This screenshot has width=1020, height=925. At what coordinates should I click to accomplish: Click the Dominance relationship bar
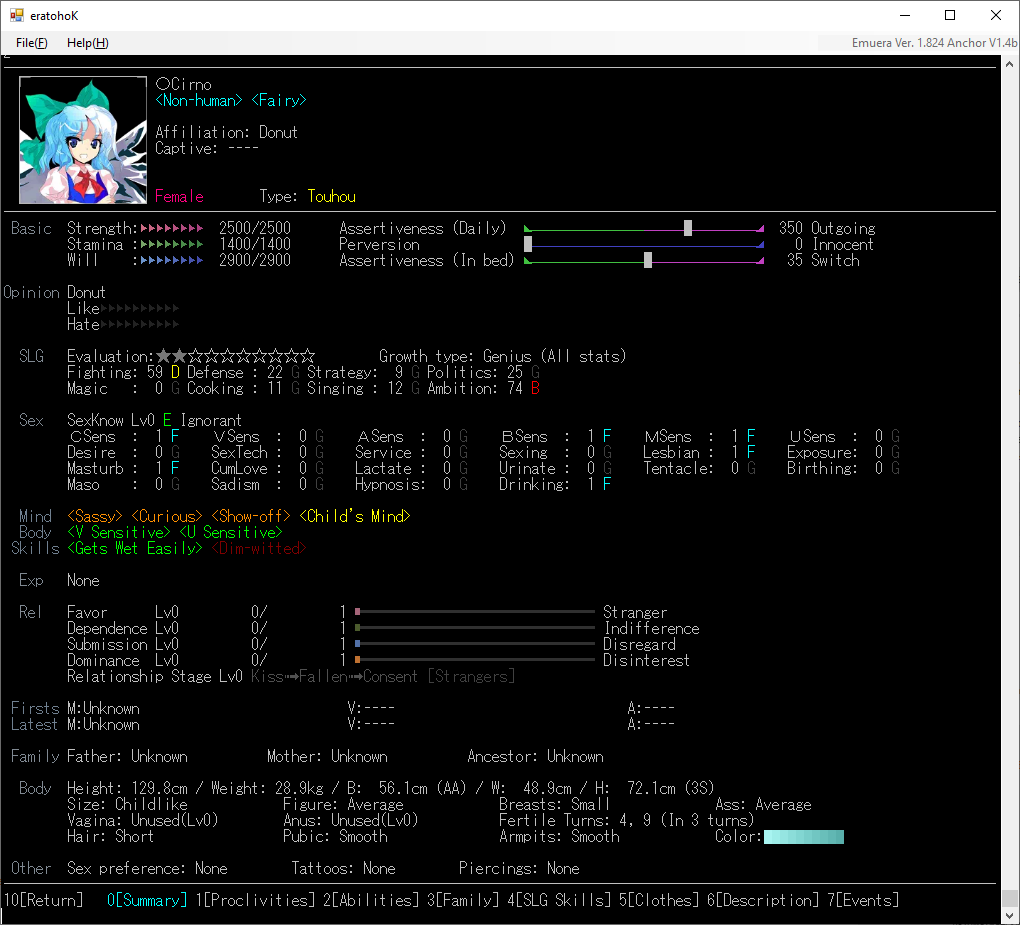pyautogui.click(x=475, y=660)
